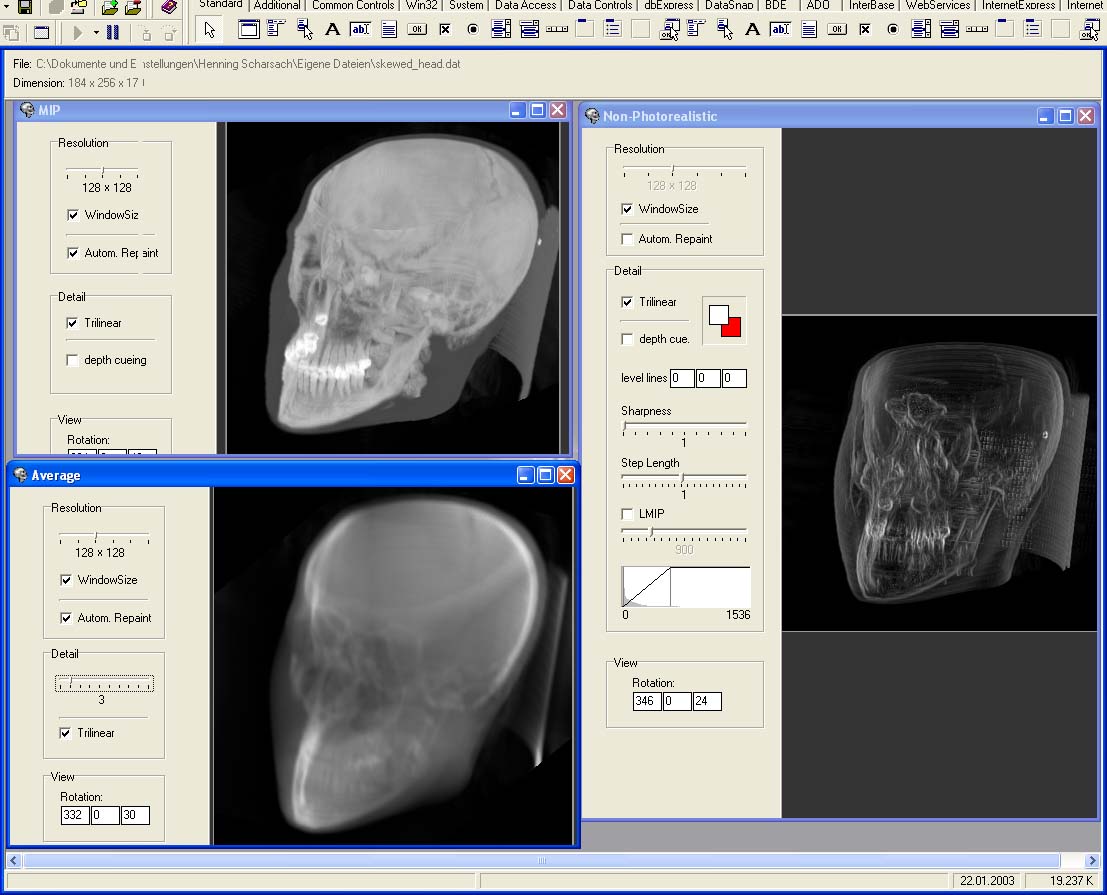The height and width of the screenshot is (895, 1107).
Task: Enable depth cueing in the MIP window
Action: click(x=72, y=360)
